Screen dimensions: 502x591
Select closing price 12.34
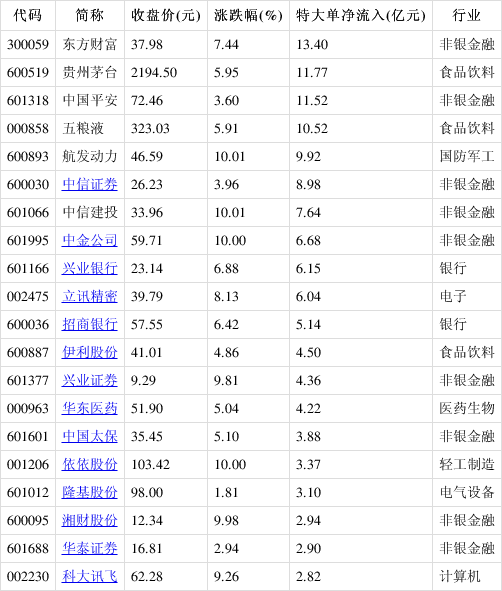147,521
